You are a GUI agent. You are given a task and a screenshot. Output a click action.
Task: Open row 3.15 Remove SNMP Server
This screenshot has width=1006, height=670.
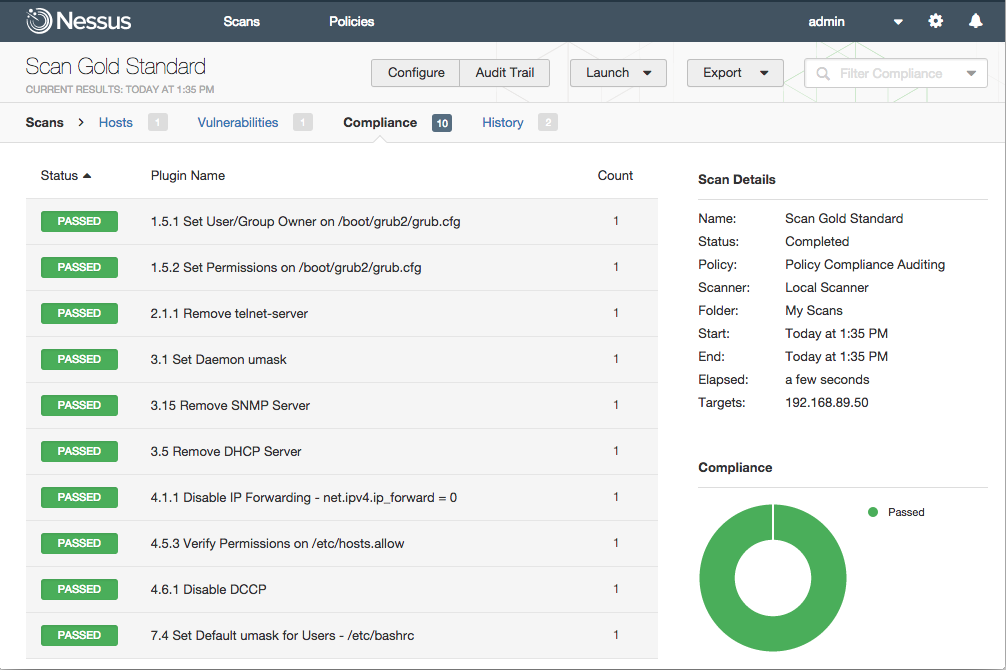(x=342, y=406)
